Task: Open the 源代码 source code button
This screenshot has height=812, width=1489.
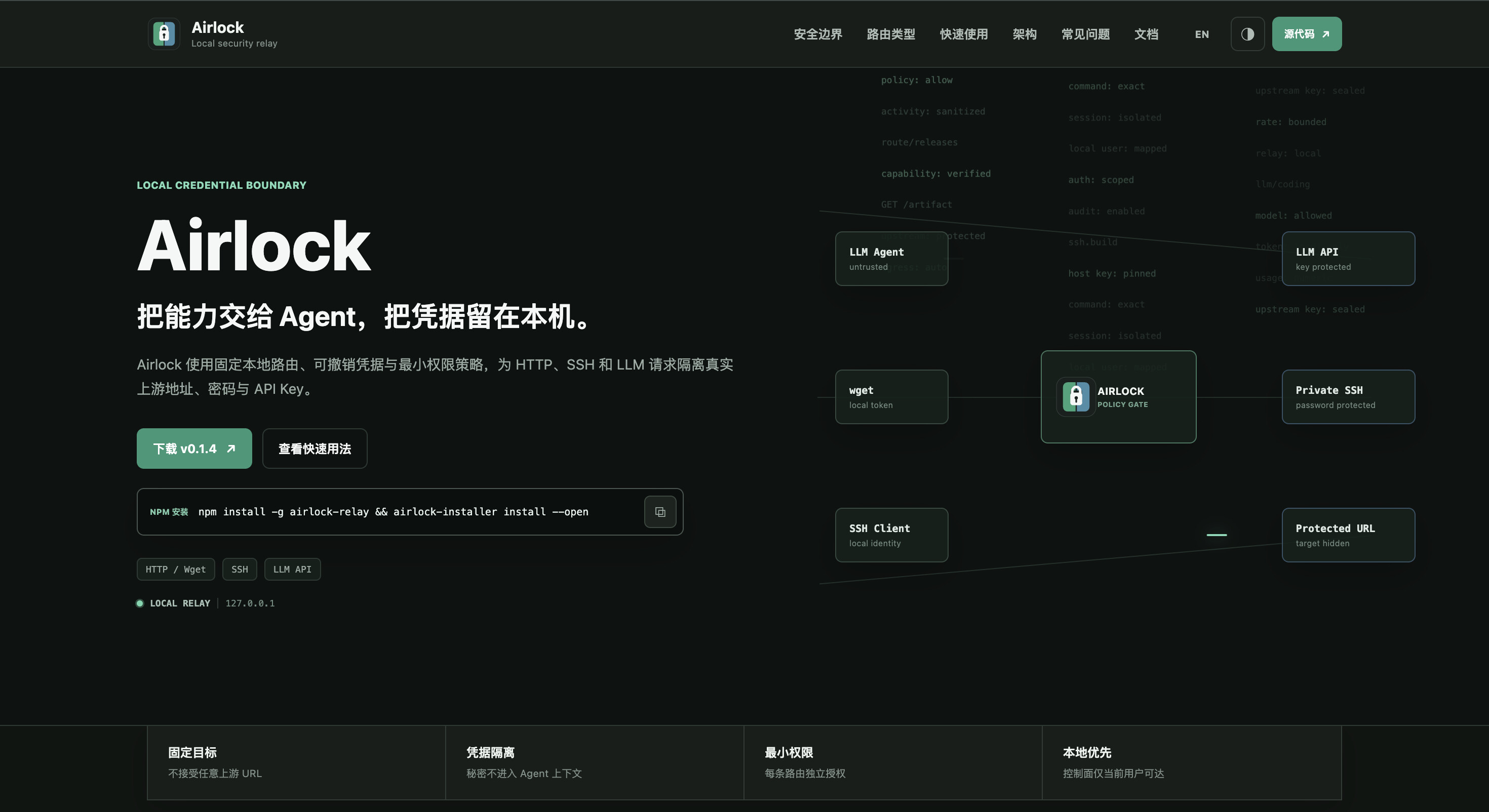Action: (x=1306, y=34)
